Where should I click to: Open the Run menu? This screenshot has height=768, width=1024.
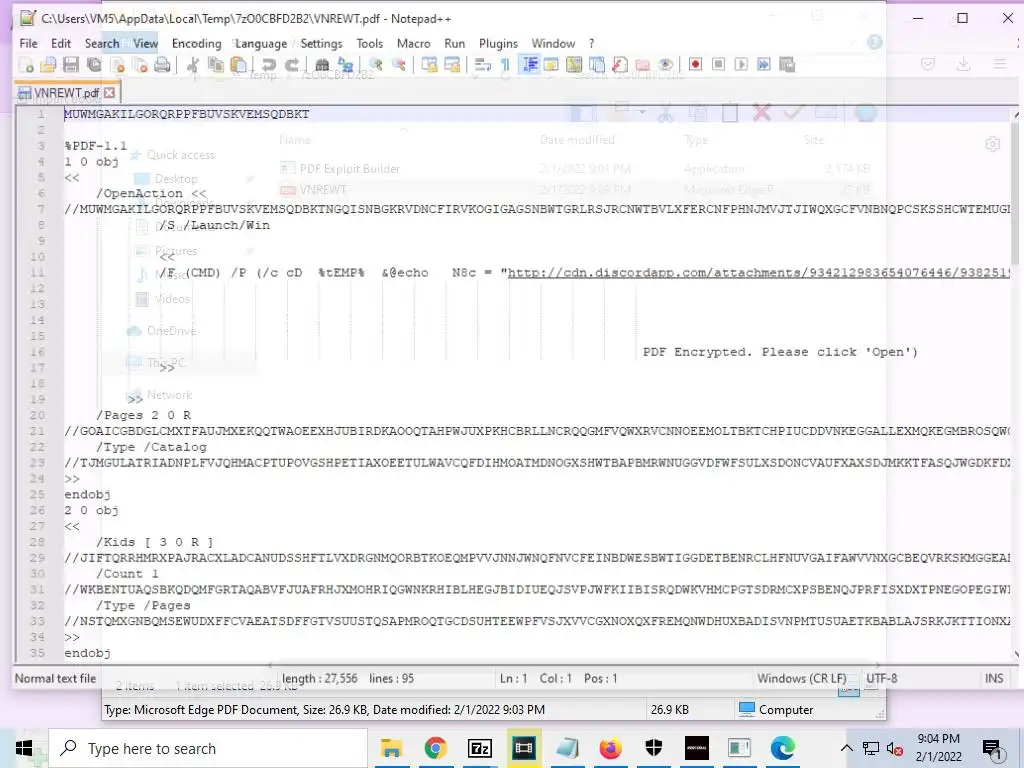point(455,44)
